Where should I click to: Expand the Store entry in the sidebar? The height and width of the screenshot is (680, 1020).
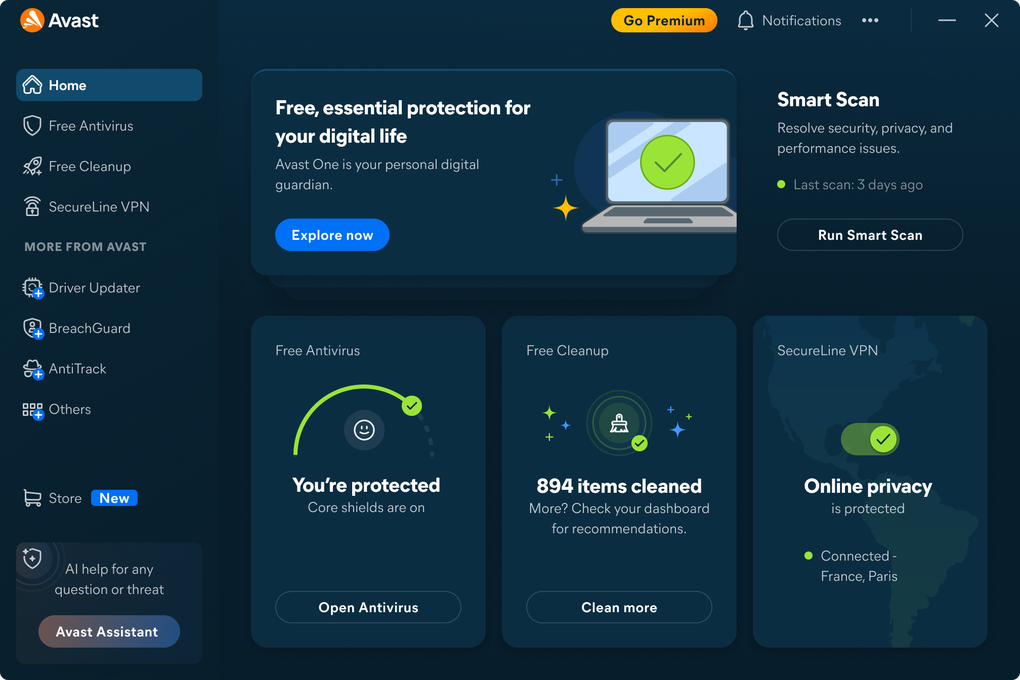[x=64, y=497]
